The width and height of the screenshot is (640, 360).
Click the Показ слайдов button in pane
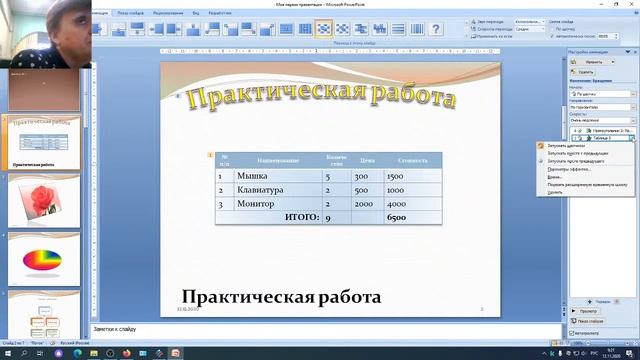click(587, 321)
